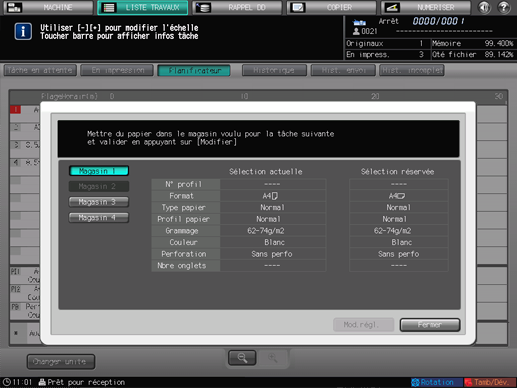Click the Prêt pour réception printer icon
Viewport: 517px width, 388px height.
[42, 382]
